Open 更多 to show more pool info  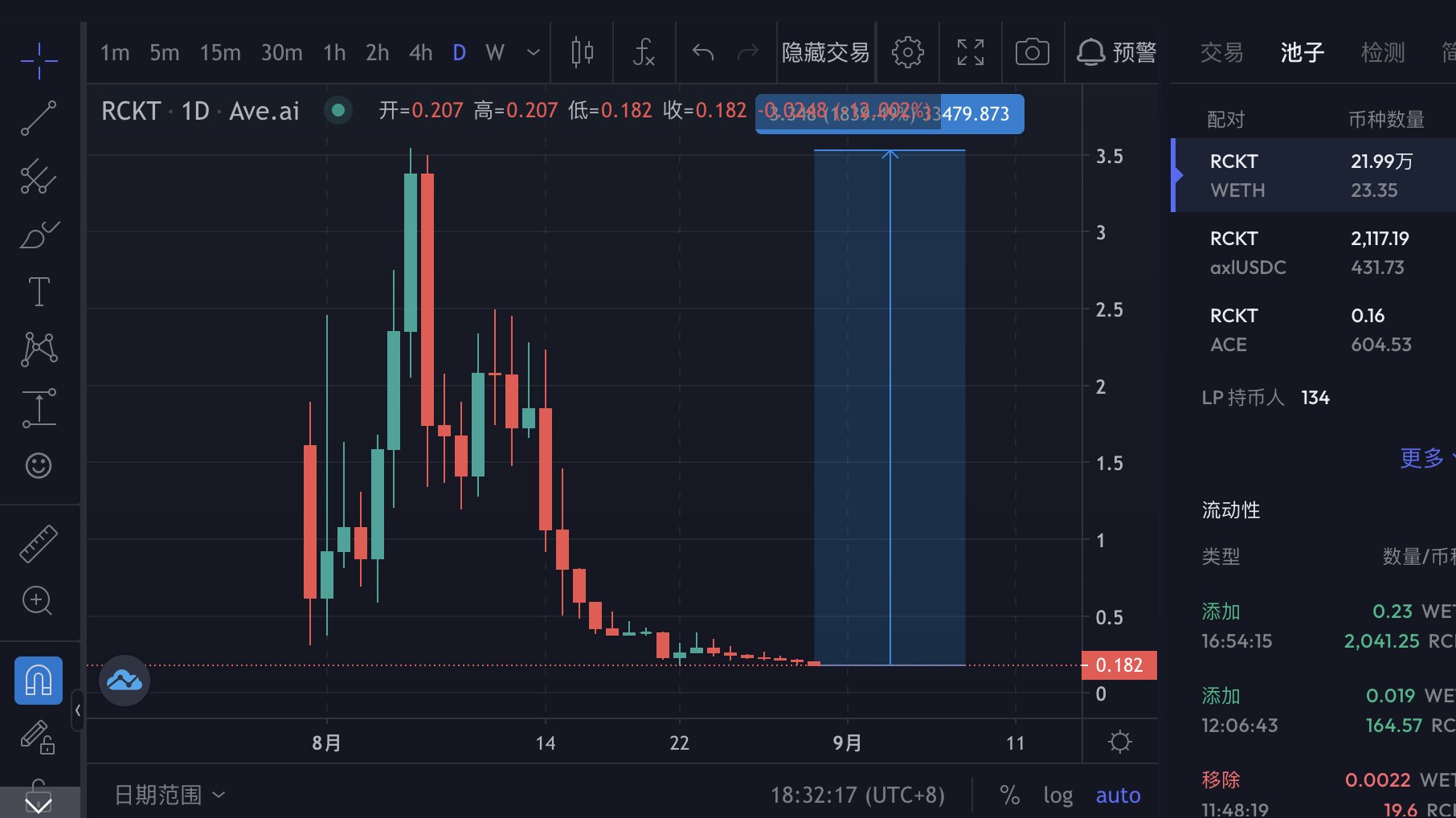(1422, 458)
